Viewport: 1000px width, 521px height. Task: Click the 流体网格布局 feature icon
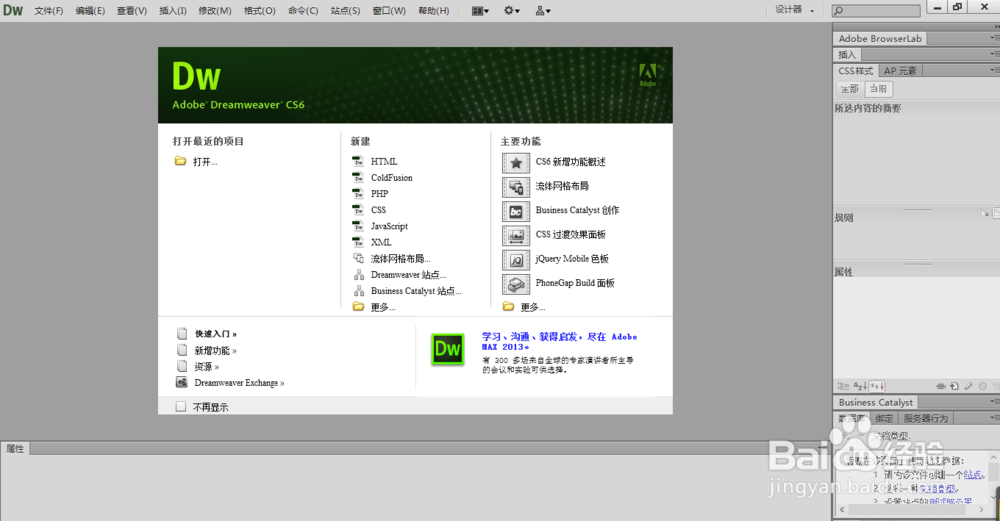(516, 187)
